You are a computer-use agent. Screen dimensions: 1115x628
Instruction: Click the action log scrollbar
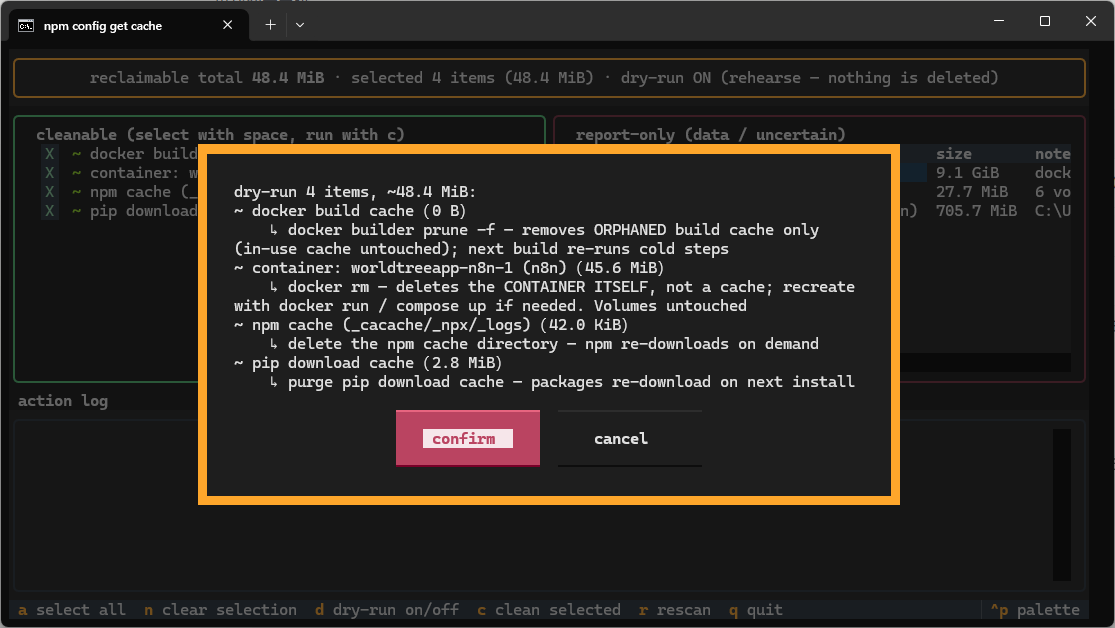(1062, 504)
